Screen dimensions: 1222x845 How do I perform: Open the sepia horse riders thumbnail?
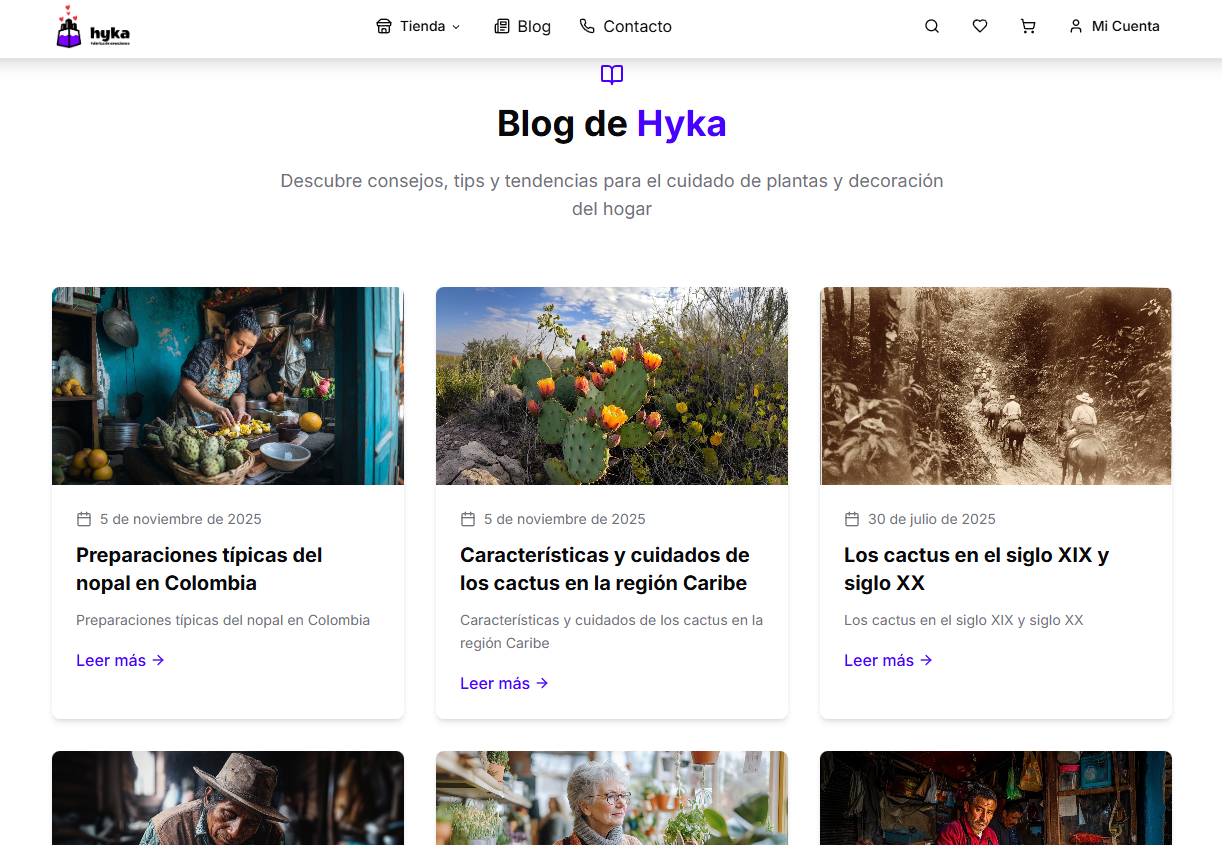(996, 386)
